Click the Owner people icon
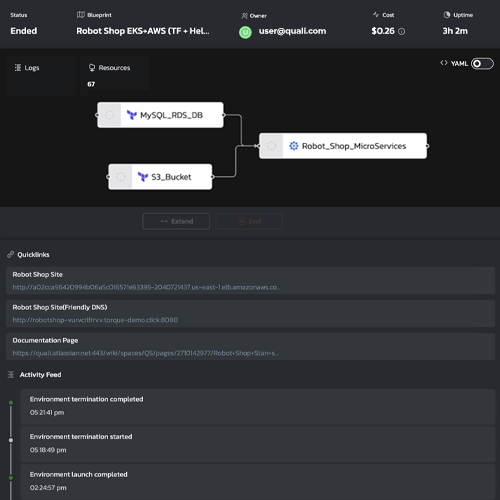This screenshot has height=500, width=500. [245, 16]
